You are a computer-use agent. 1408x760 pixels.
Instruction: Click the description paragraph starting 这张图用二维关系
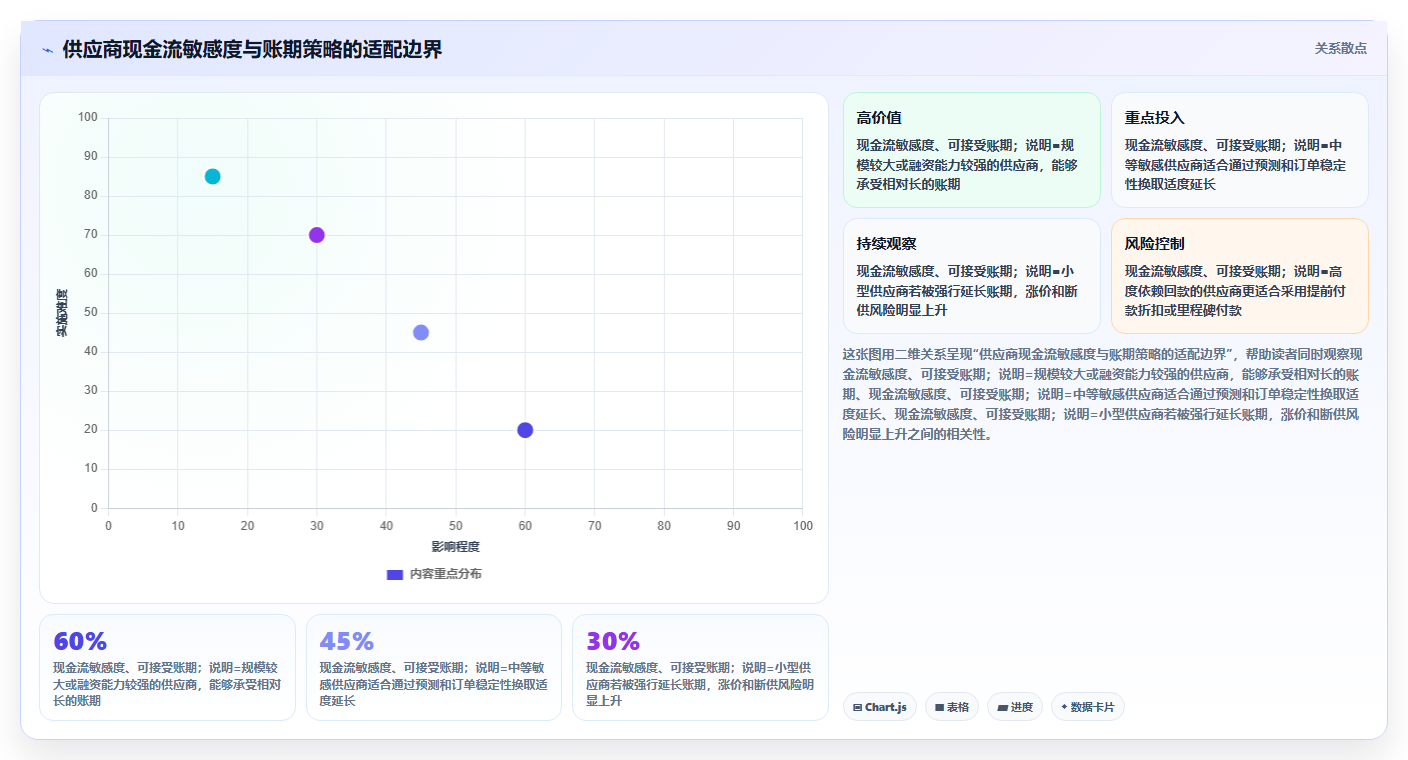1104,394
